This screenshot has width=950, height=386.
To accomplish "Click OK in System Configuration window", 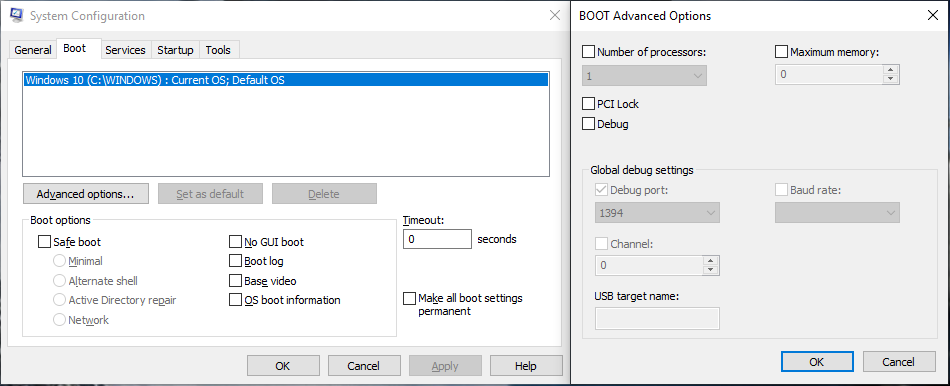I will pyautogui.click(x=283, y=366).
